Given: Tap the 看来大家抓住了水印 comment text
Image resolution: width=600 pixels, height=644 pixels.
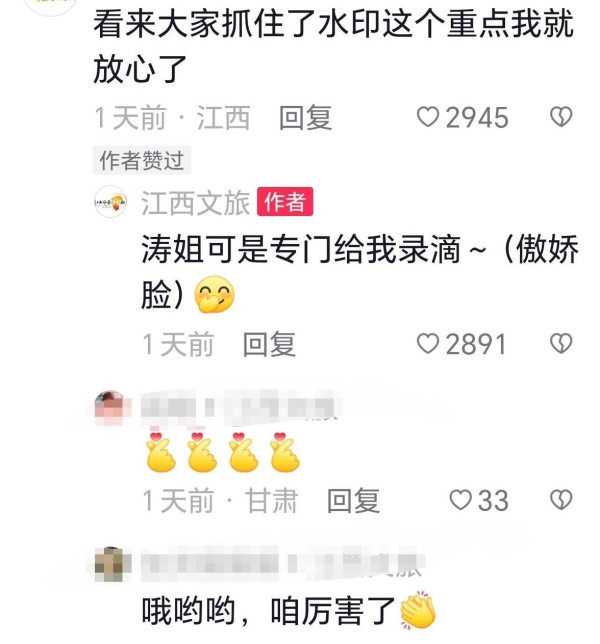Looking at the screenshot, I should [x=333, y=46].
